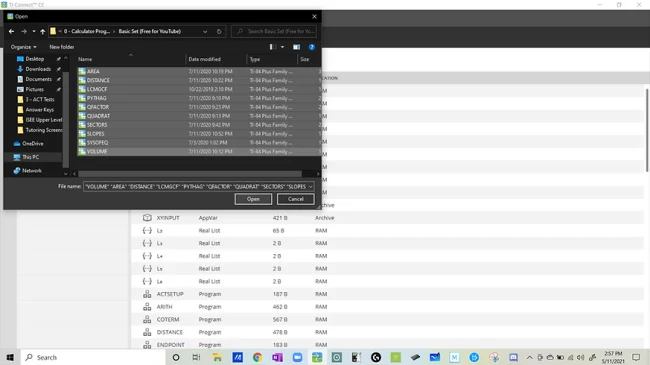The height and width of the screenshot is (365, 650).
Task: Select ACTSETUP program in TI Connect
Action: coord(387,294)
